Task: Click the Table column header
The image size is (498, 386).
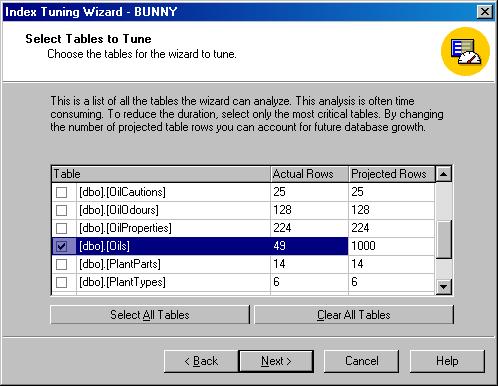Action: point(161,174)
